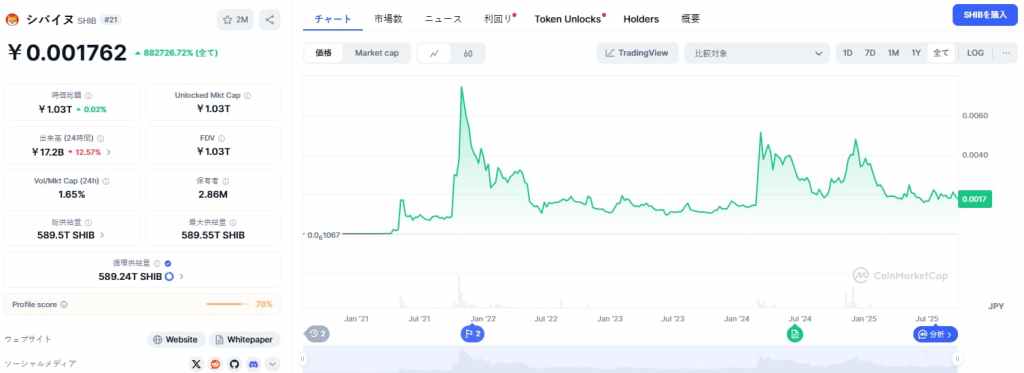Open the chart's three-dot more options
This screenshot has width=1024, height=373.
pyautogui.click(x=1006, y=53)
